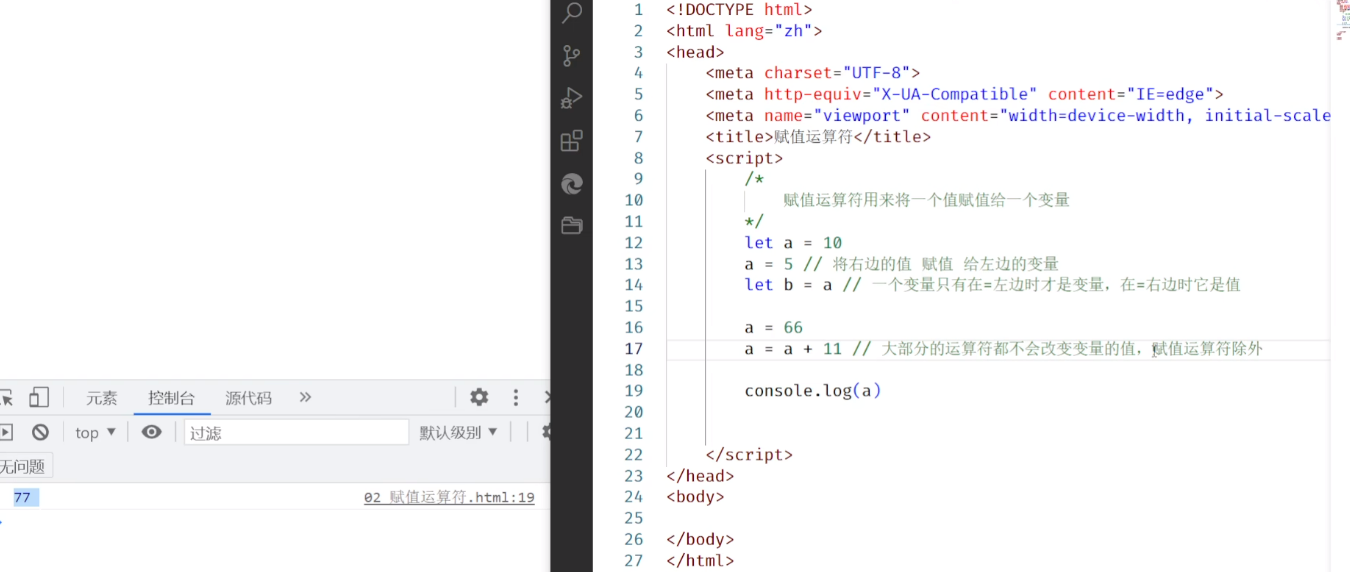Viewport: 1350px width, 572px height.
Task: Click the 'a = a + 11' line
Action: 1003,349
